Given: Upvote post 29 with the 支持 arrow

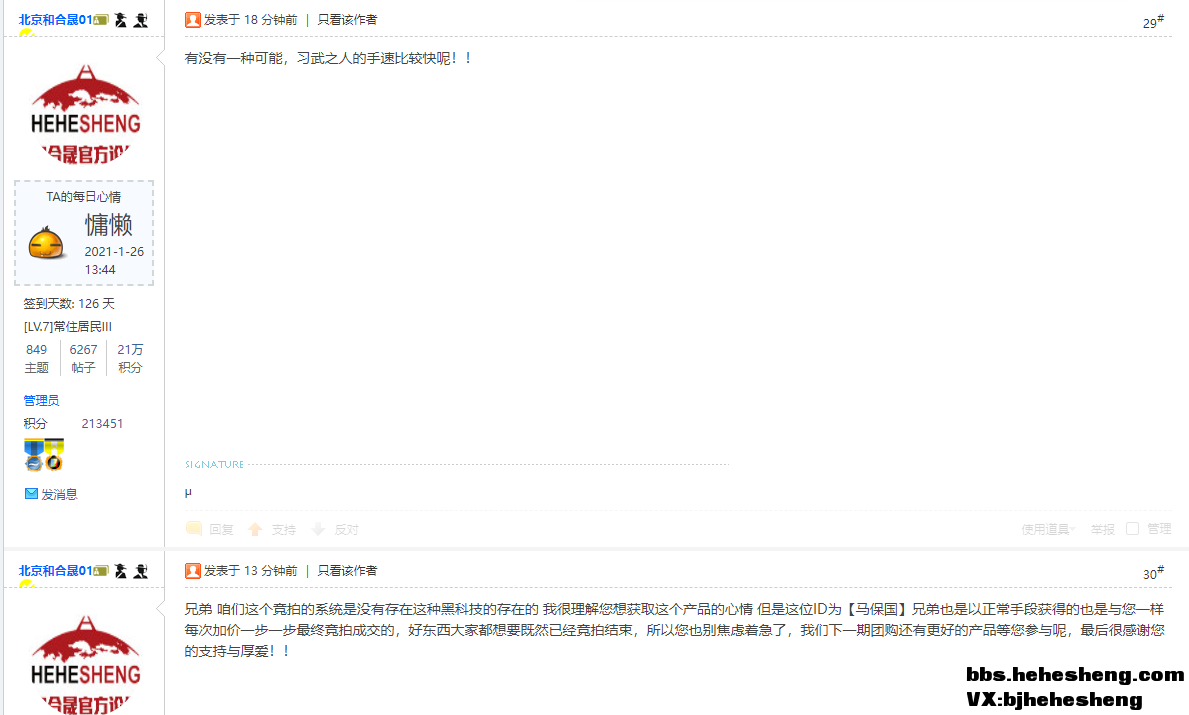Looking at the screenshot, I should [256, 529].
